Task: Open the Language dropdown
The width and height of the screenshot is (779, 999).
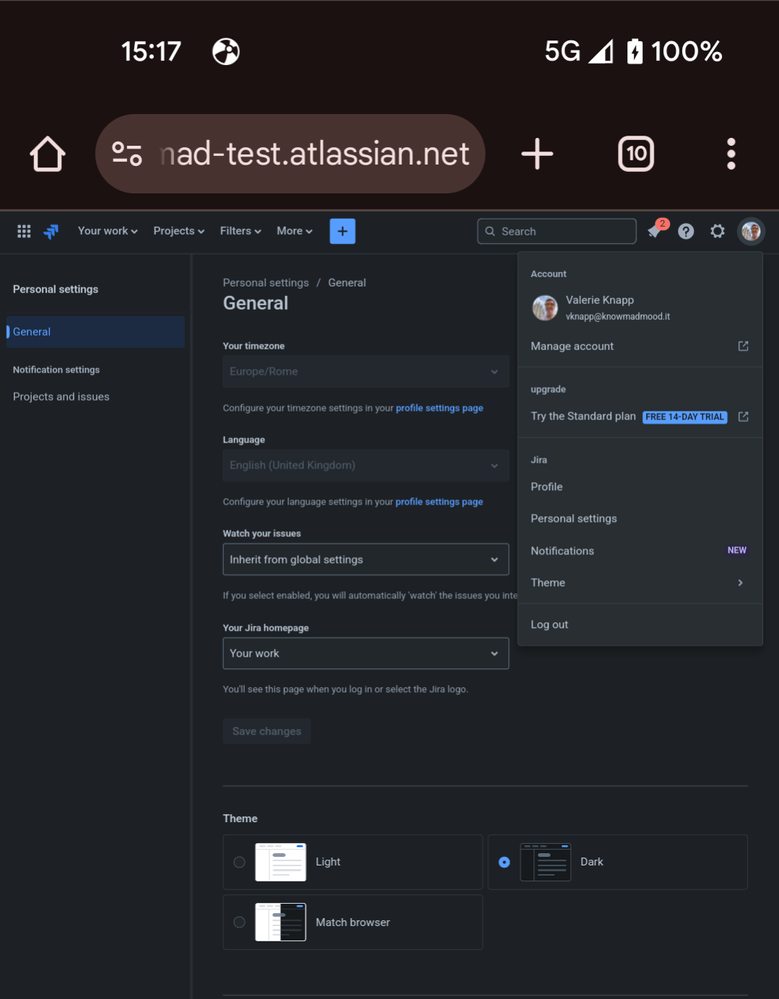Action: [366, 465]
